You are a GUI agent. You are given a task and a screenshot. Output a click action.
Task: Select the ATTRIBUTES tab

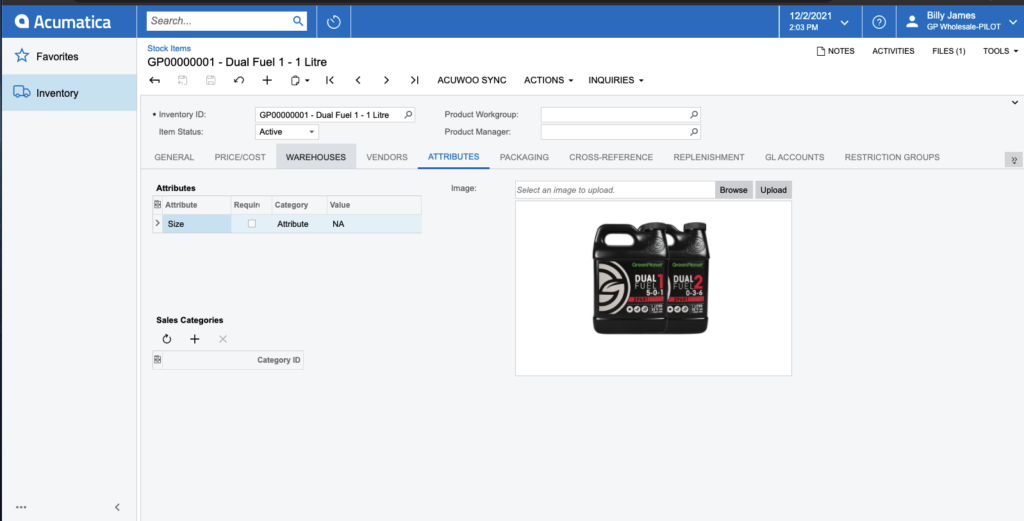coord(454,157)
